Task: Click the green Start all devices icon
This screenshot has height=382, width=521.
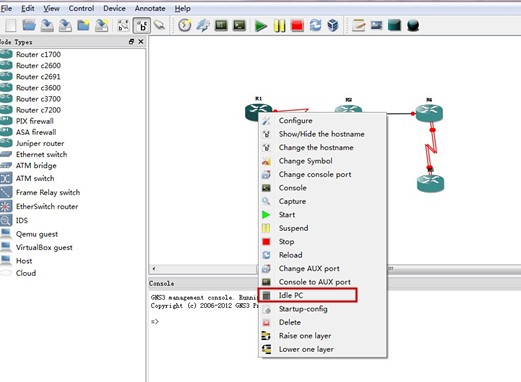Action: coord(261,26)
